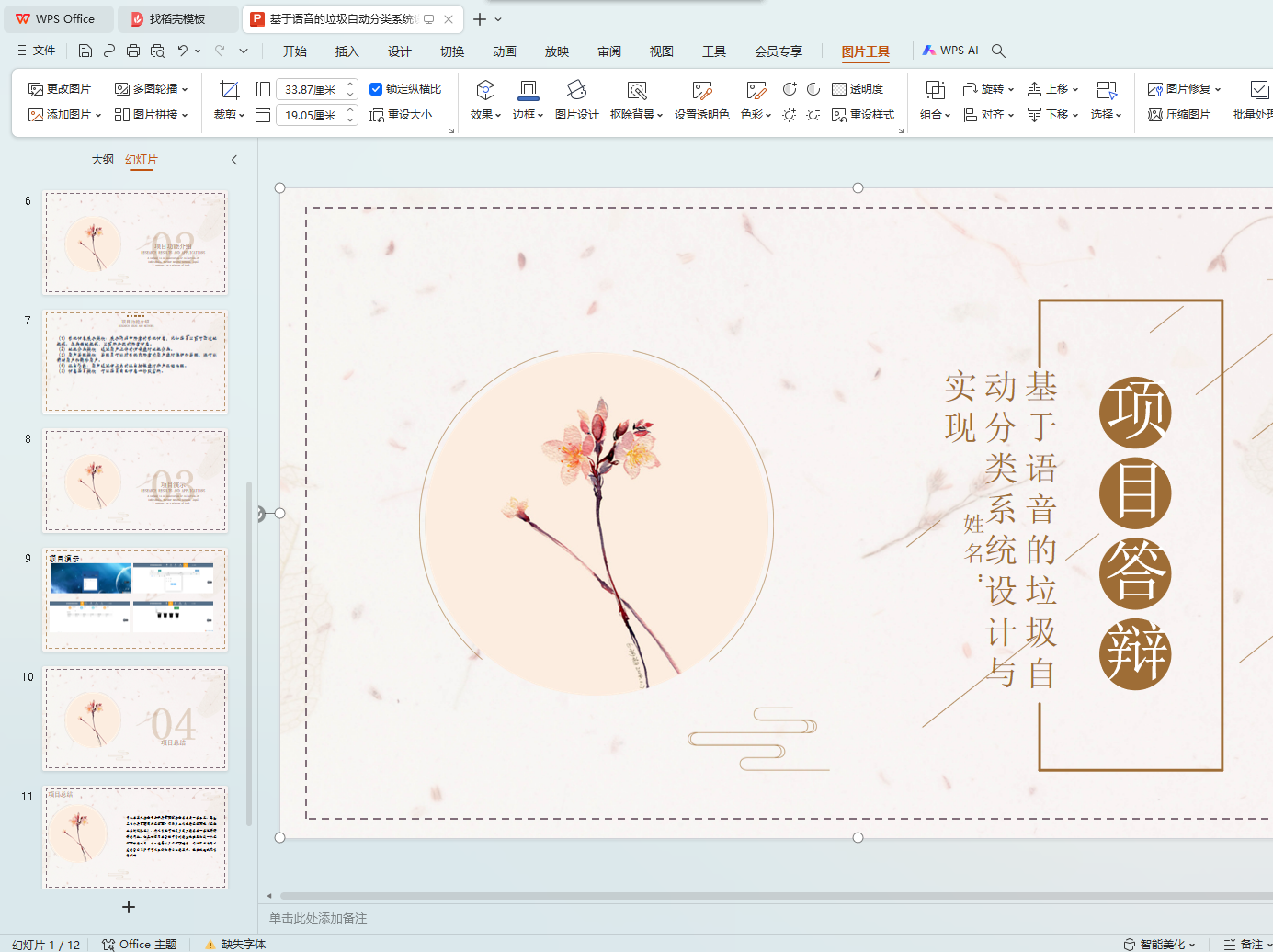Click the 图片设计 picture design icon
The width and height of the screenshot is (1273, 952).
click(x=576, y=90)
